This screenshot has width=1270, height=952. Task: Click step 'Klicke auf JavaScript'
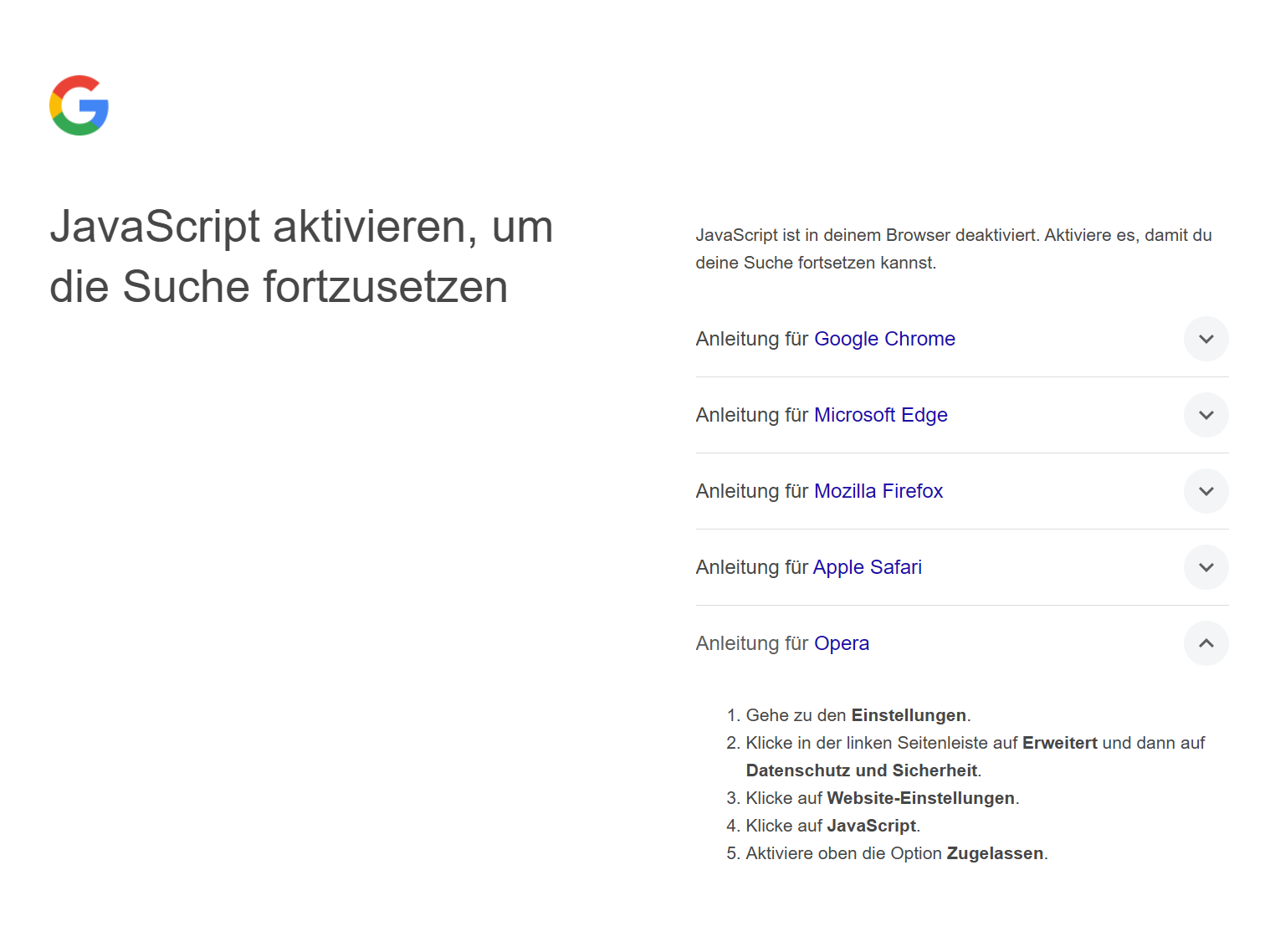(x=833, y=826)
